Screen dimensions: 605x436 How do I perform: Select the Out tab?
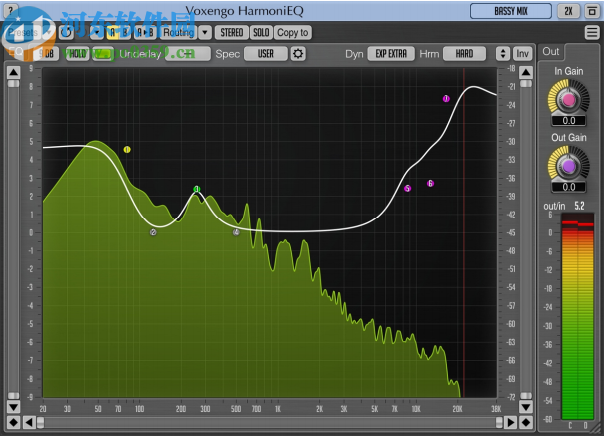coord(551,51)
